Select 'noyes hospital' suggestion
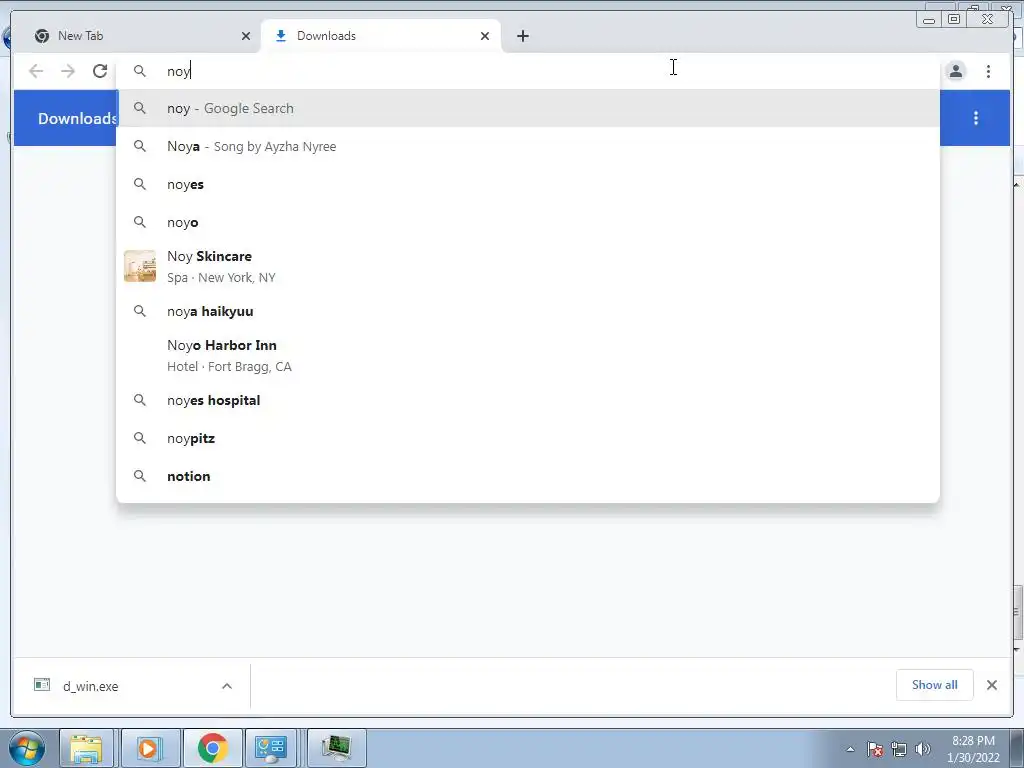 tap(528, 400)
